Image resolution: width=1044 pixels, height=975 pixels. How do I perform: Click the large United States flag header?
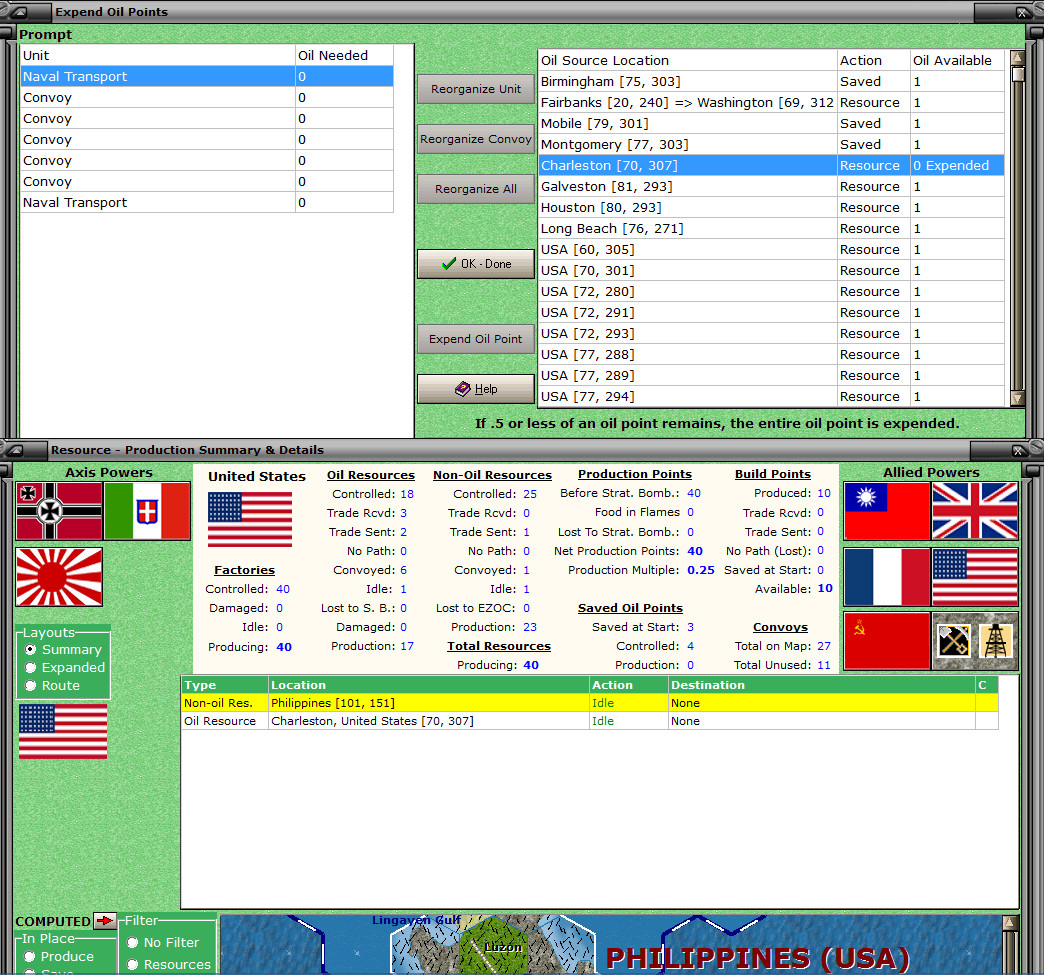point(250,519)
